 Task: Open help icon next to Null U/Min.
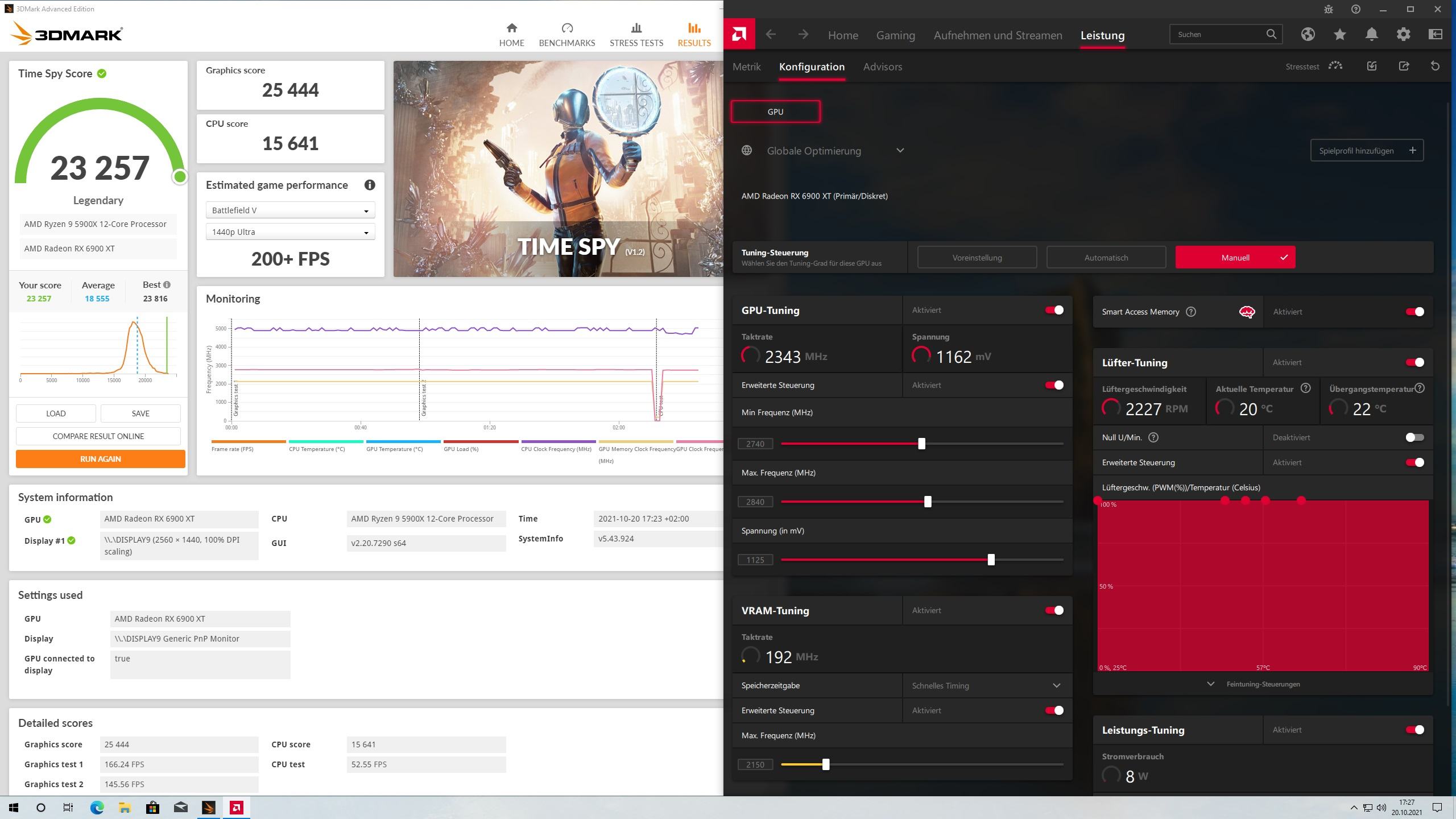point(1153,437)
